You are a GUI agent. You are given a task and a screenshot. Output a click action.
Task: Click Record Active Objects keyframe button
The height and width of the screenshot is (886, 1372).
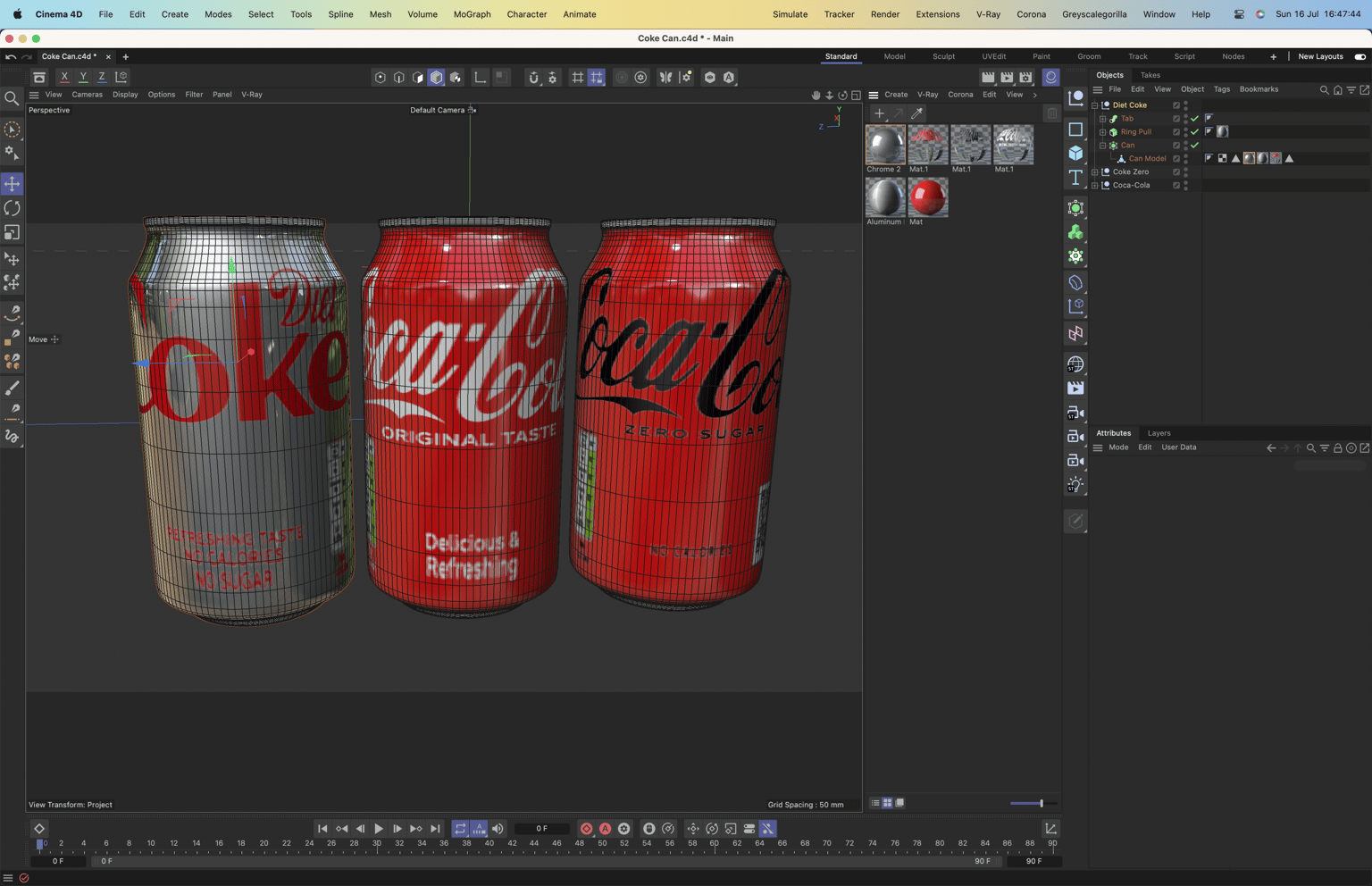[586, 829]
